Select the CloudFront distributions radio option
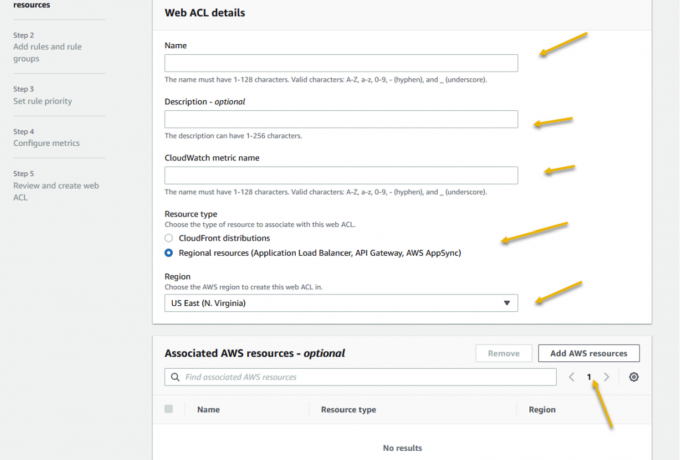 click(169, 238)
